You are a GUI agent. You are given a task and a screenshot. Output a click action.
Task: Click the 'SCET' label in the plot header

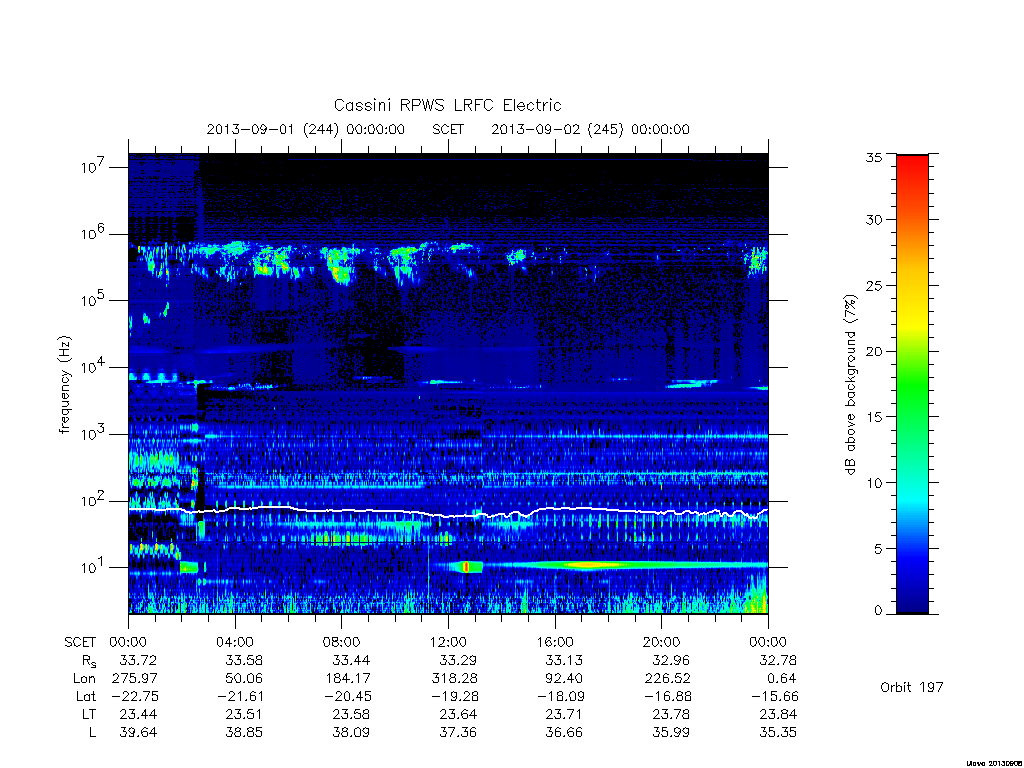[448, 129]
